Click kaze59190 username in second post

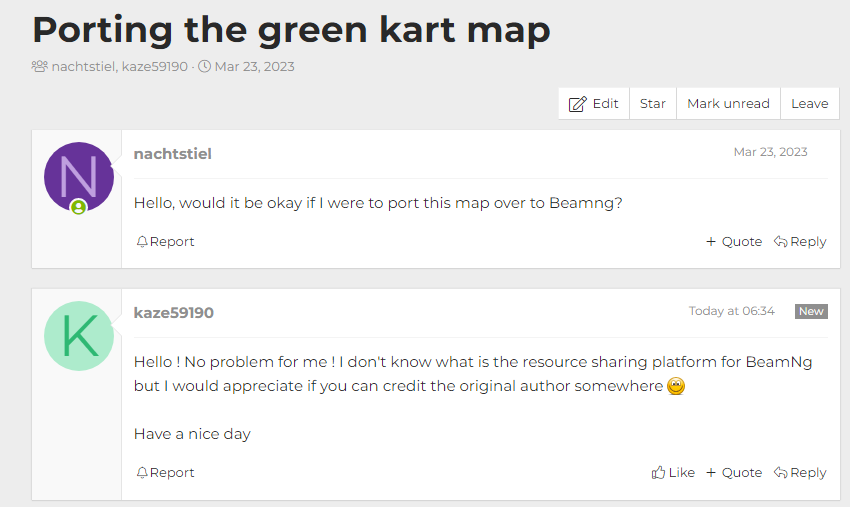173,313
